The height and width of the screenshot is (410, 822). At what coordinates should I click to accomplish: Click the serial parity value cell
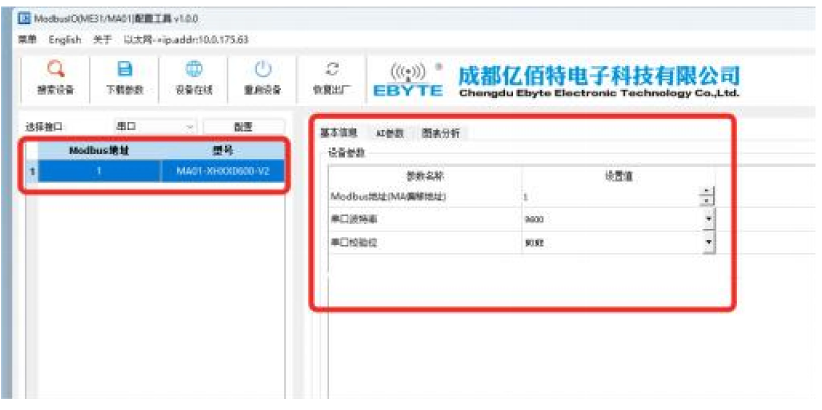pos(611,243)
